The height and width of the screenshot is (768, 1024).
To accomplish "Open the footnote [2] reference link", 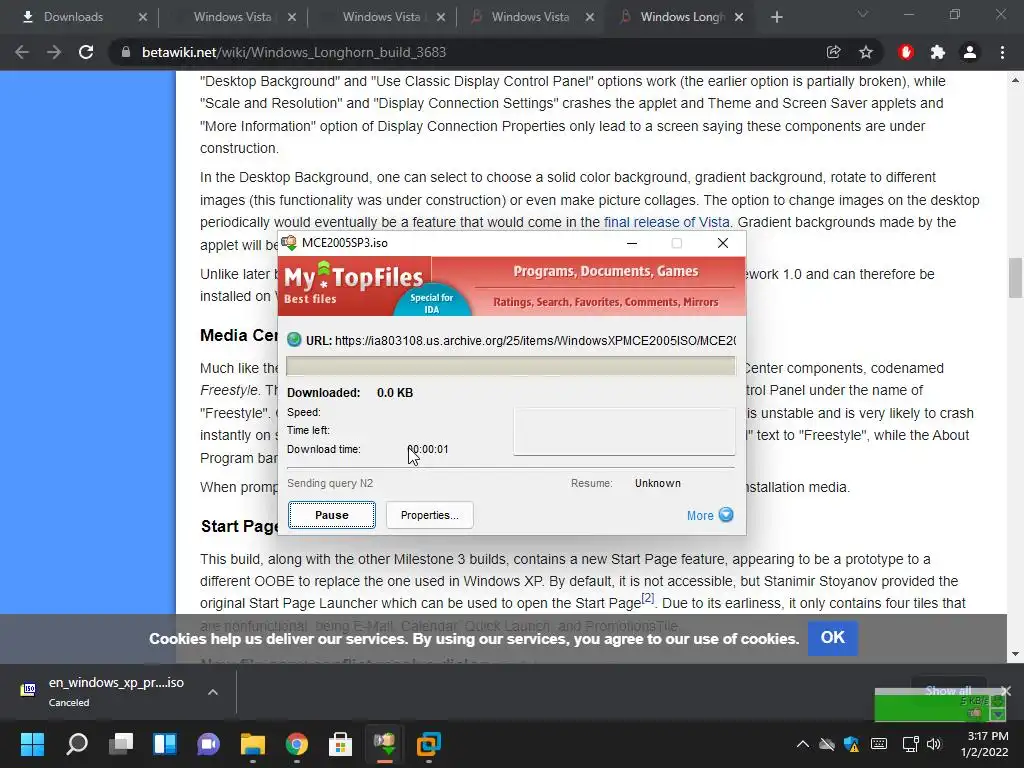I will [647, 598].
